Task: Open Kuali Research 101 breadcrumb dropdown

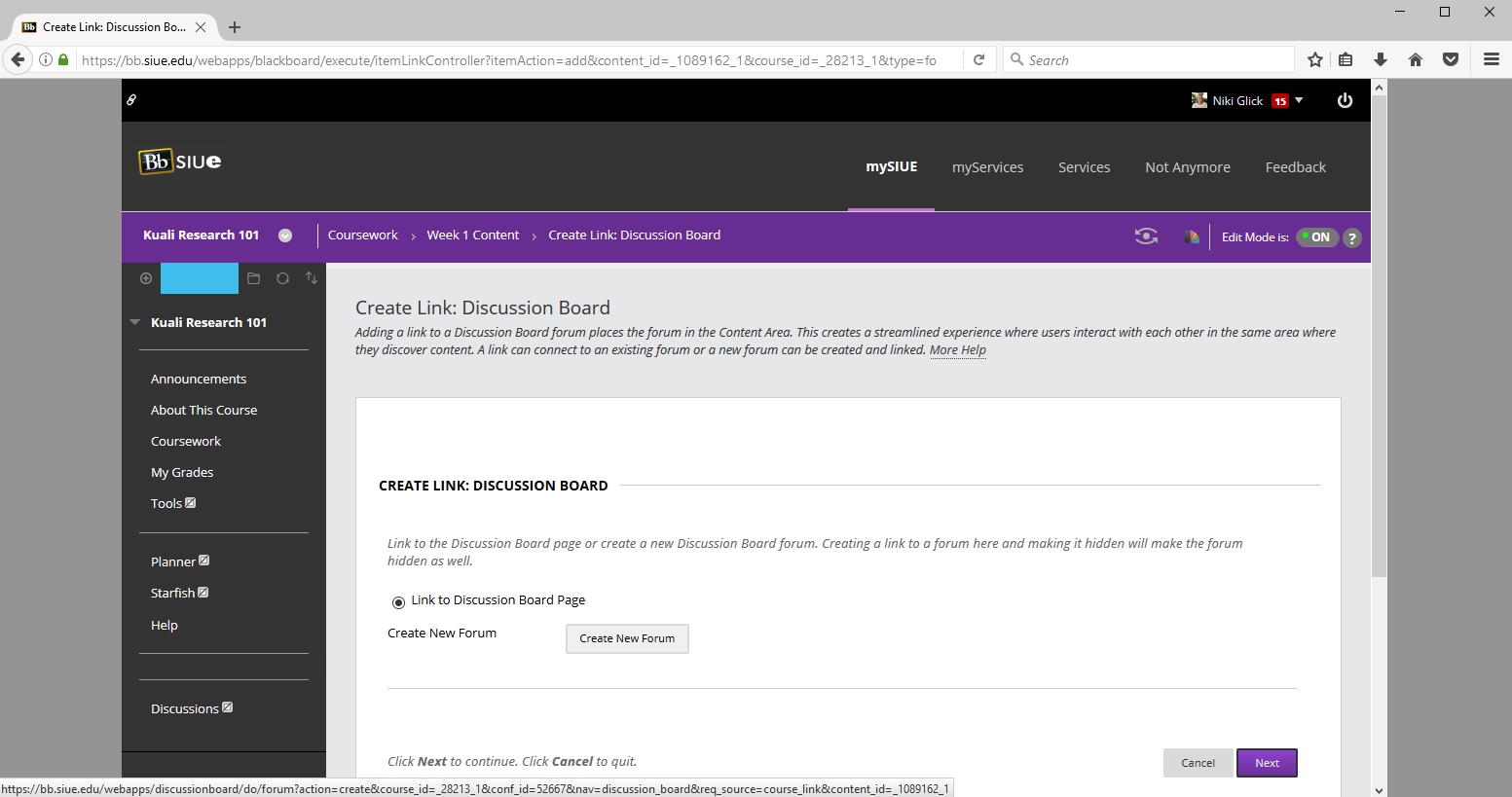Action: pos(285,235)
